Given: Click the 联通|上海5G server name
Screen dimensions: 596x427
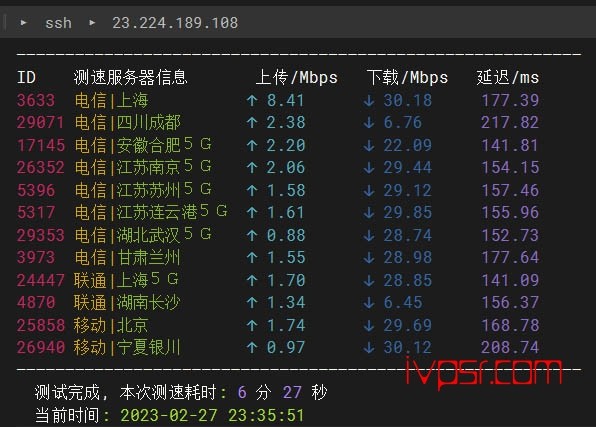Looking at the screenshot, I should pyautogui.click(x=126, y=280).
